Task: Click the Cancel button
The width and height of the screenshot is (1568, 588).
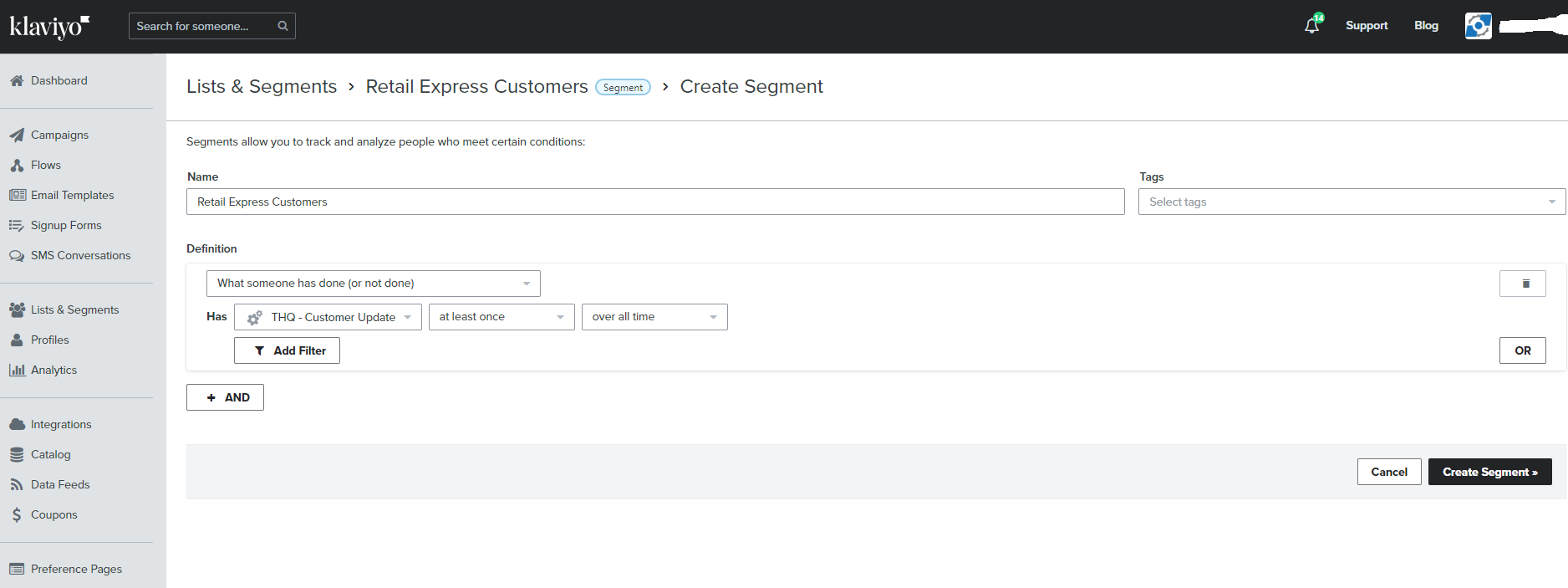Action: [1389, 472]
